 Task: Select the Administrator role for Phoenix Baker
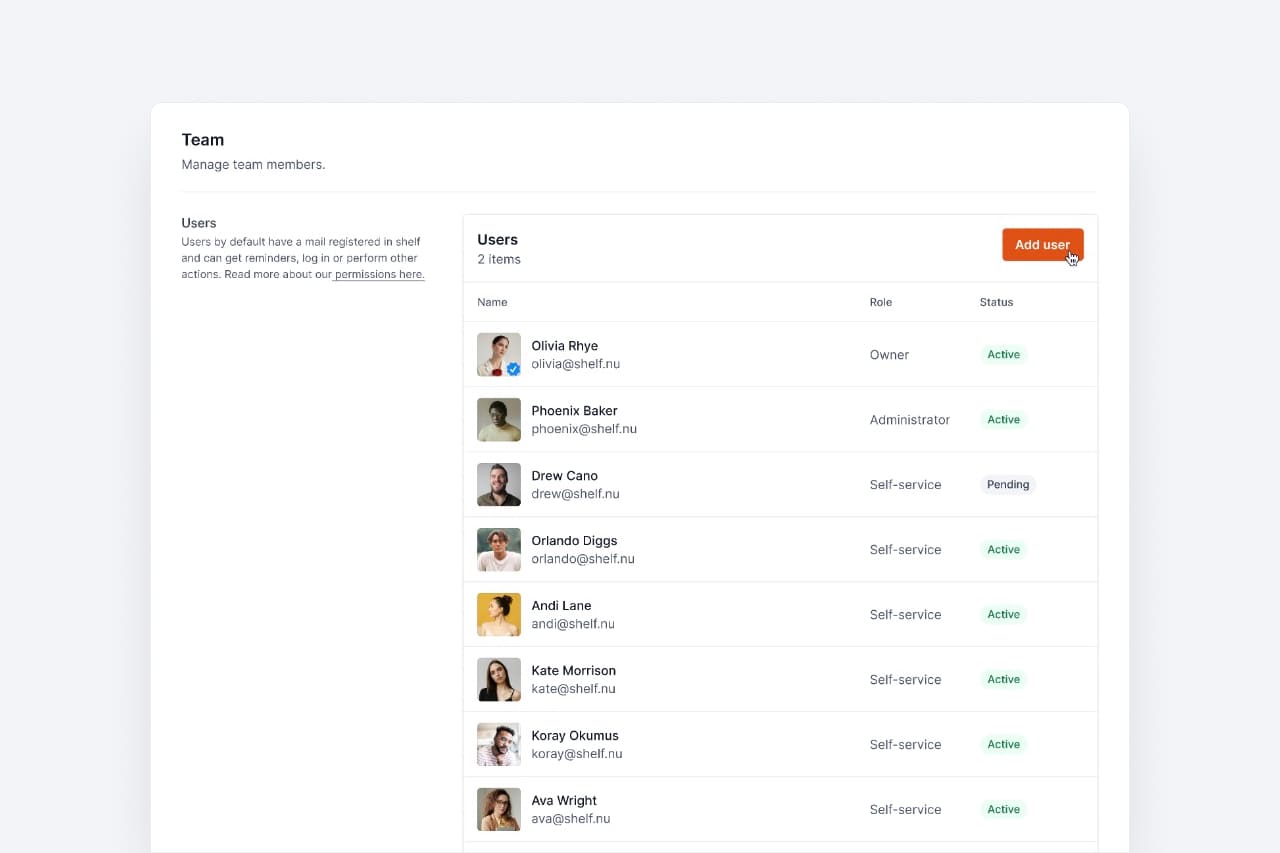pos(909,420)
